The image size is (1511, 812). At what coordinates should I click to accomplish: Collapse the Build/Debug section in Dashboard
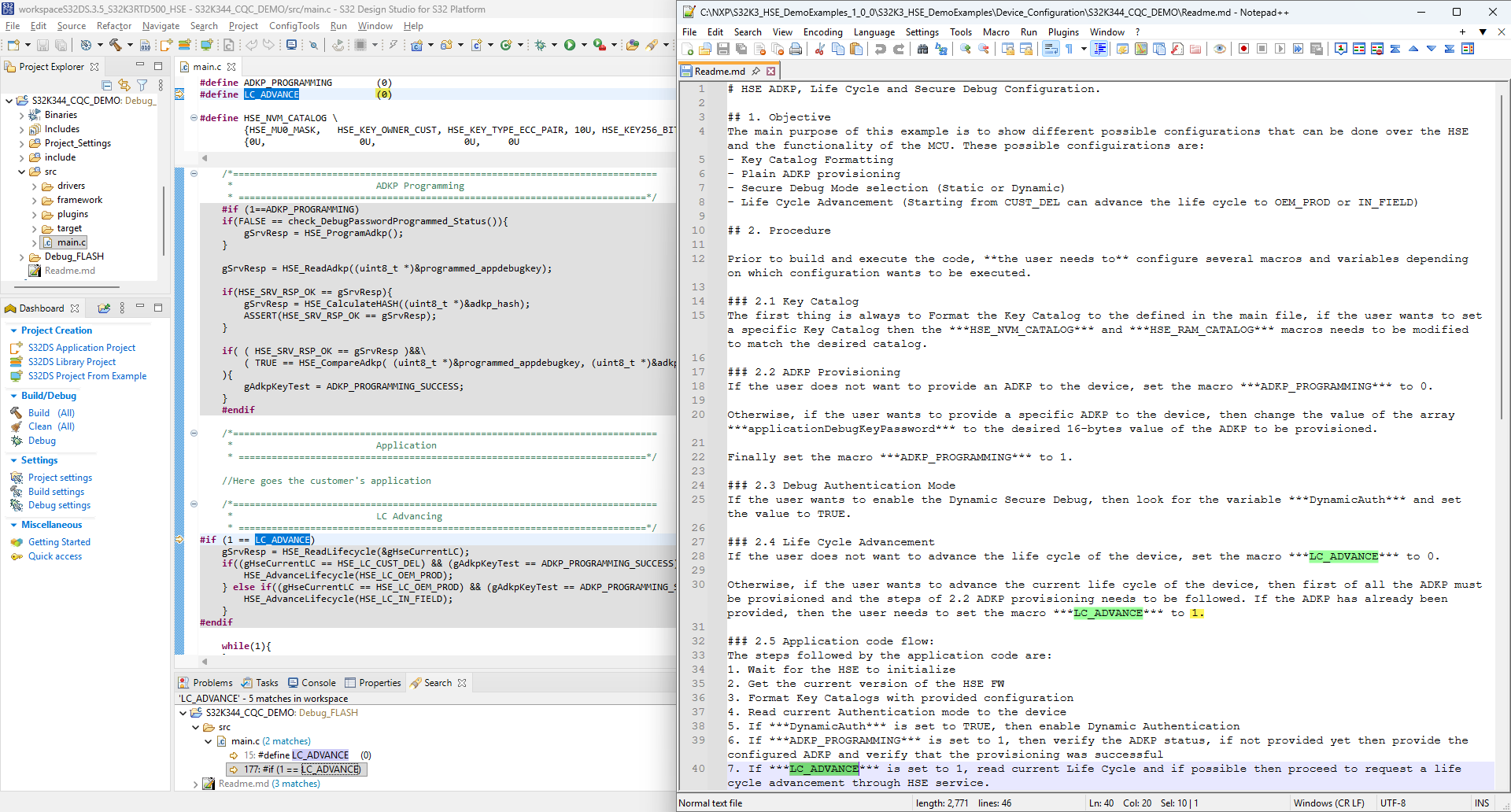[13, 396]
